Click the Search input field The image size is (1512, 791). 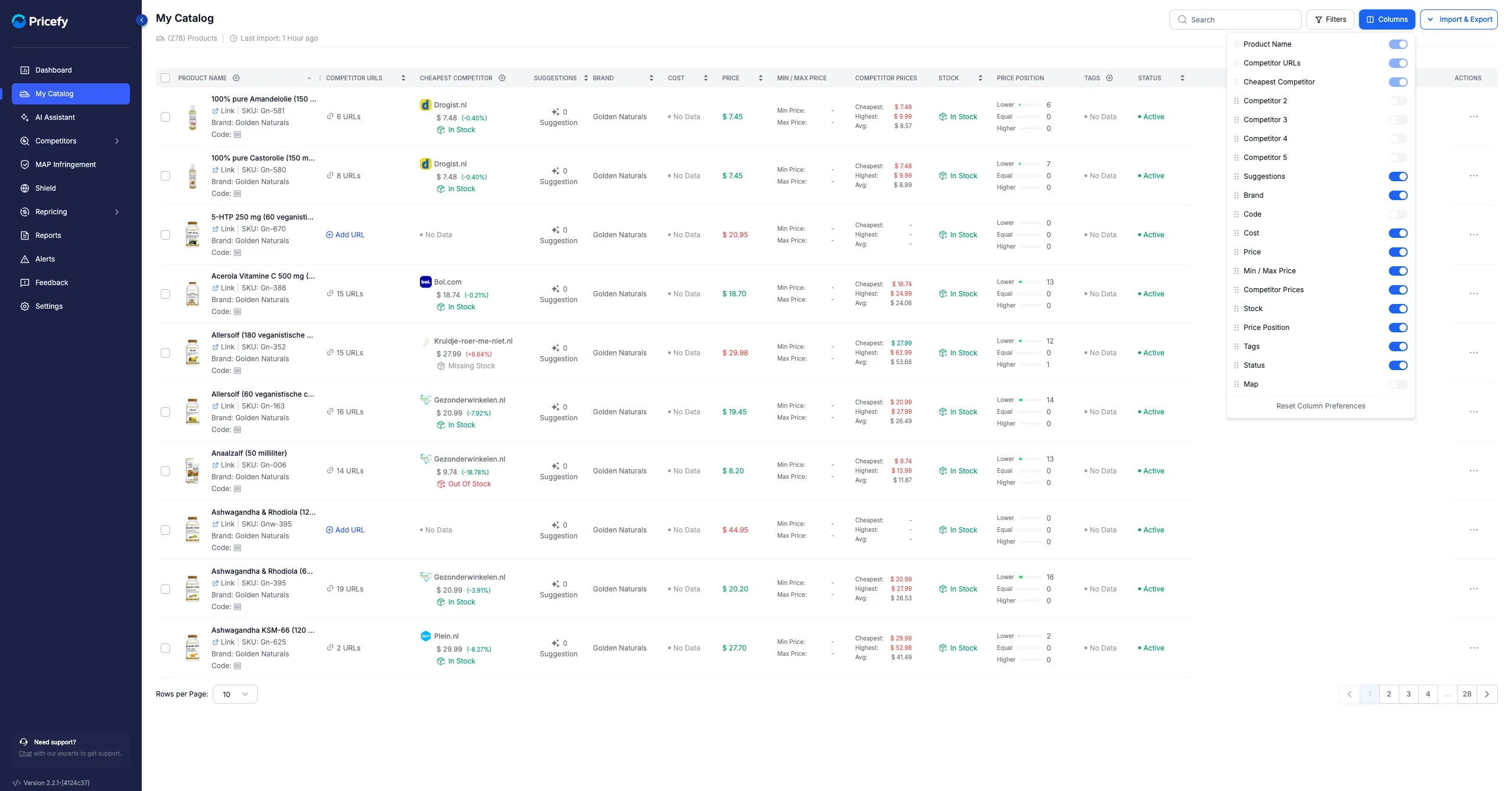[1236, 19]
